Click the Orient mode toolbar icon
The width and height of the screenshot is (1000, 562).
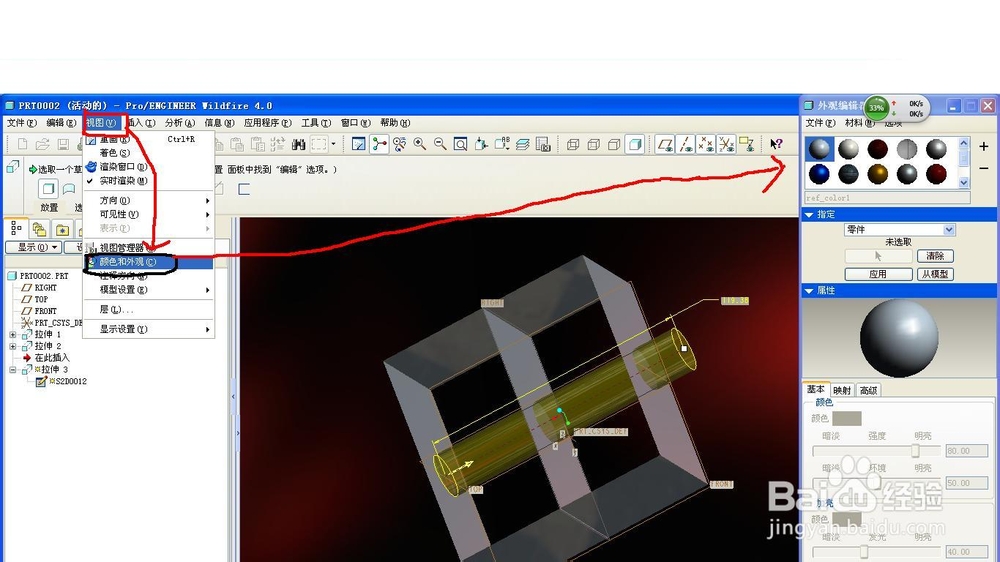[400, 145]
